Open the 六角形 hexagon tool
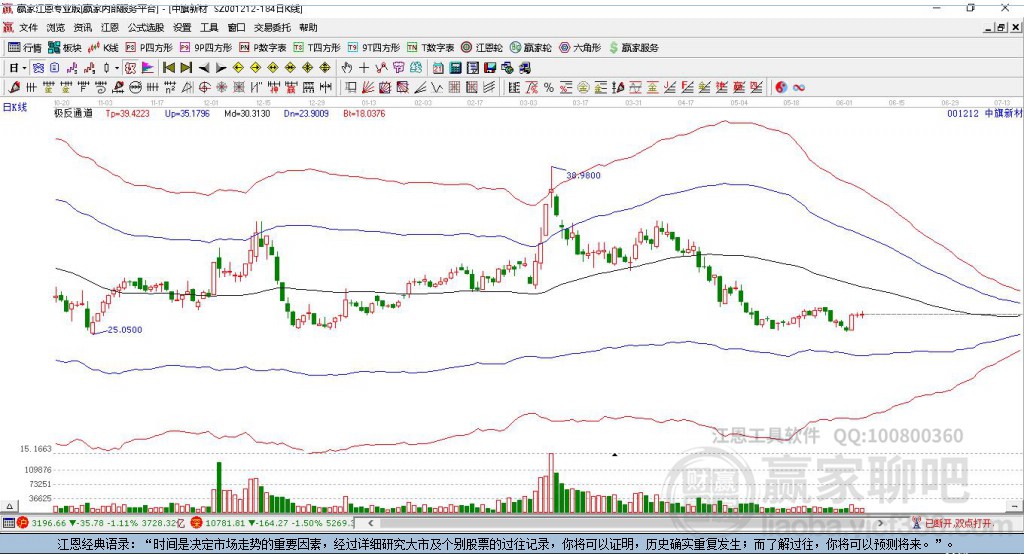1024x554 pixels. (580, 48)
